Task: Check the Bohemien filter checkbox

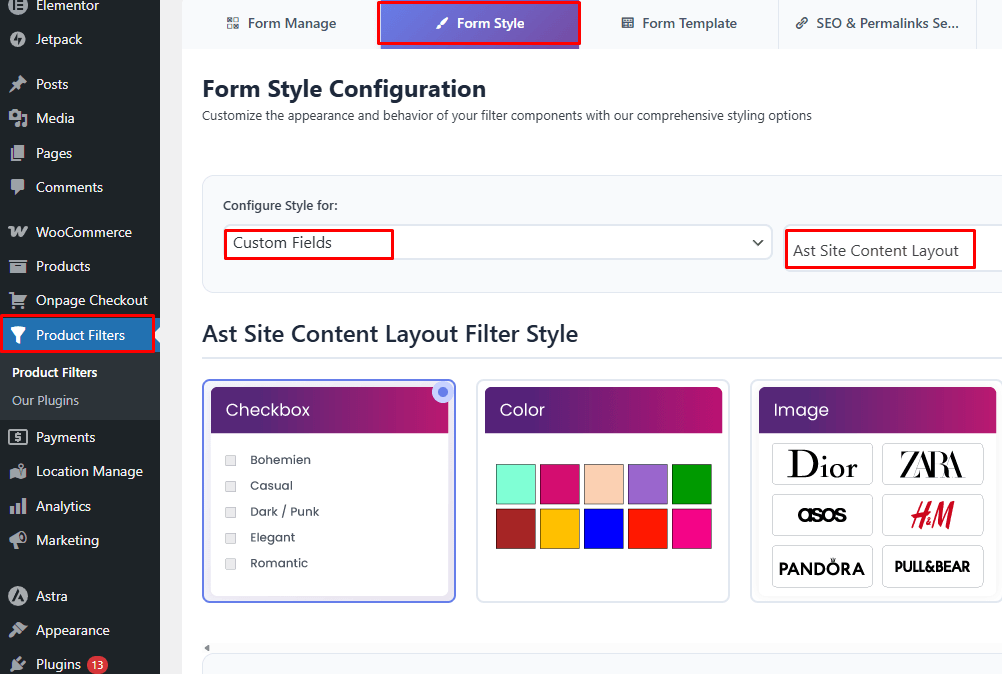Action: 231,460
